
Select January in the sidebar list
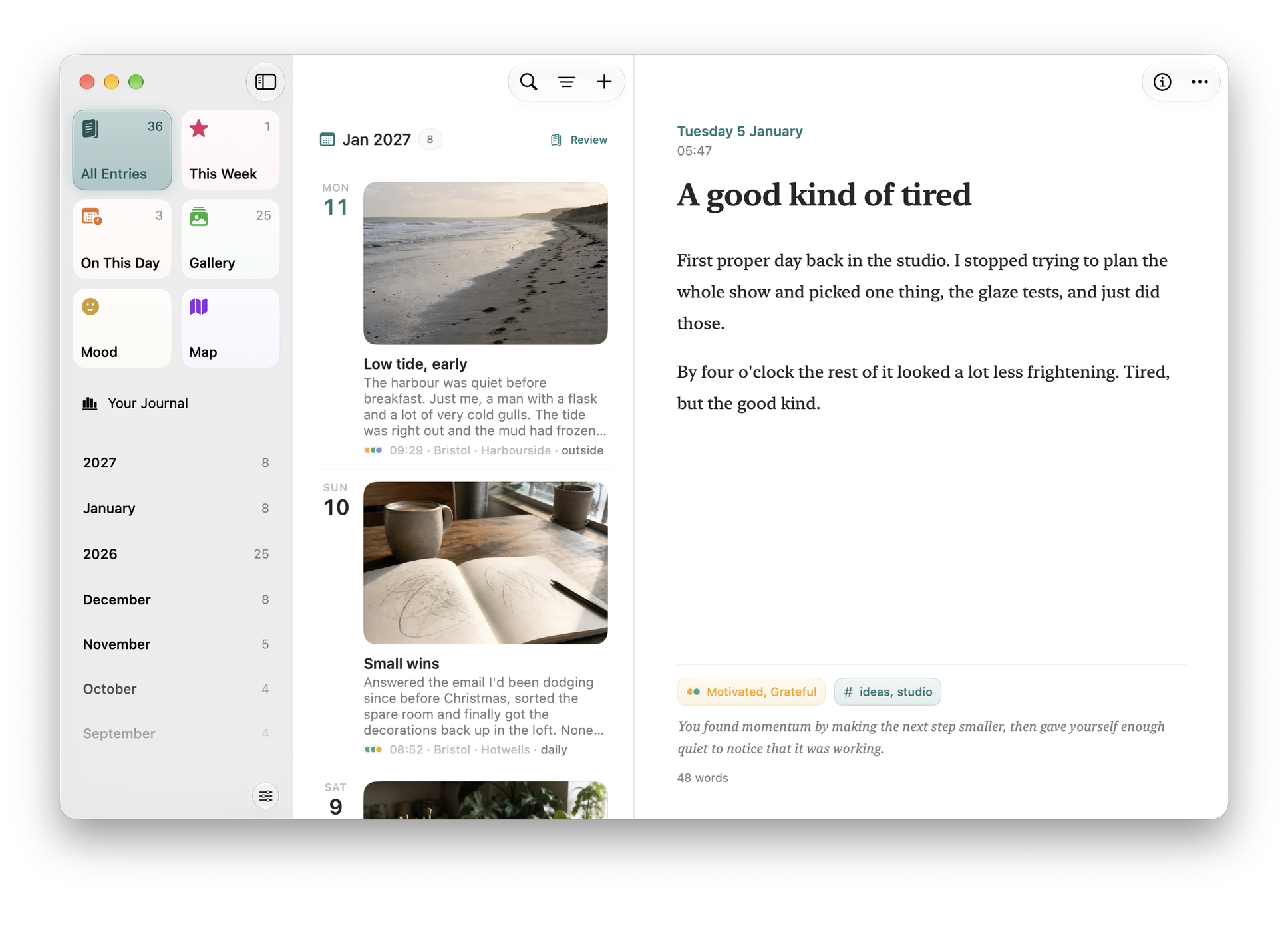(176, 508)
